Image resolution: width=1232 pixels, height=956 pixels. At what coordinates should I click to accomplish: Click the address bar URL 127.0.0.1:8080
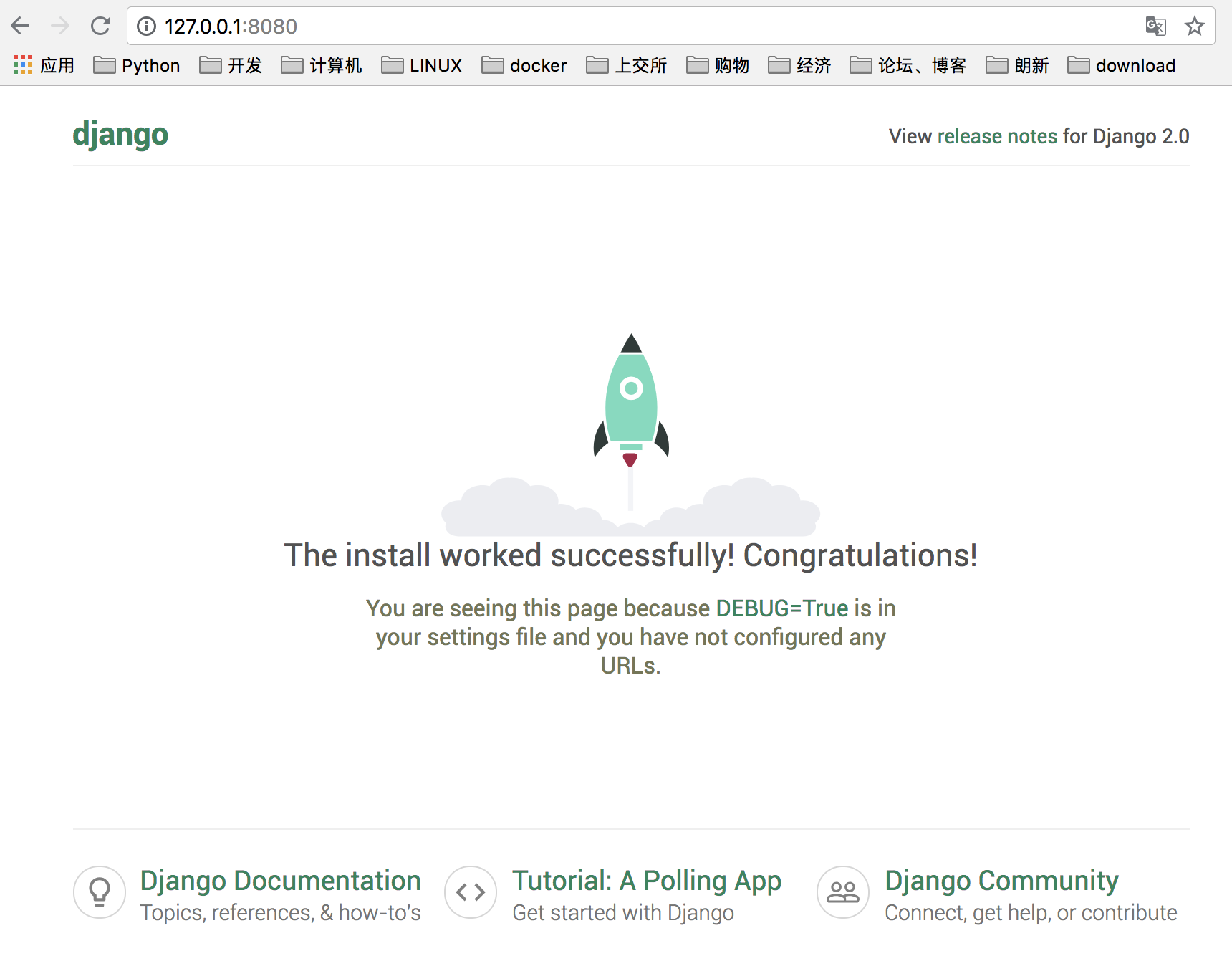pos(231,27)
